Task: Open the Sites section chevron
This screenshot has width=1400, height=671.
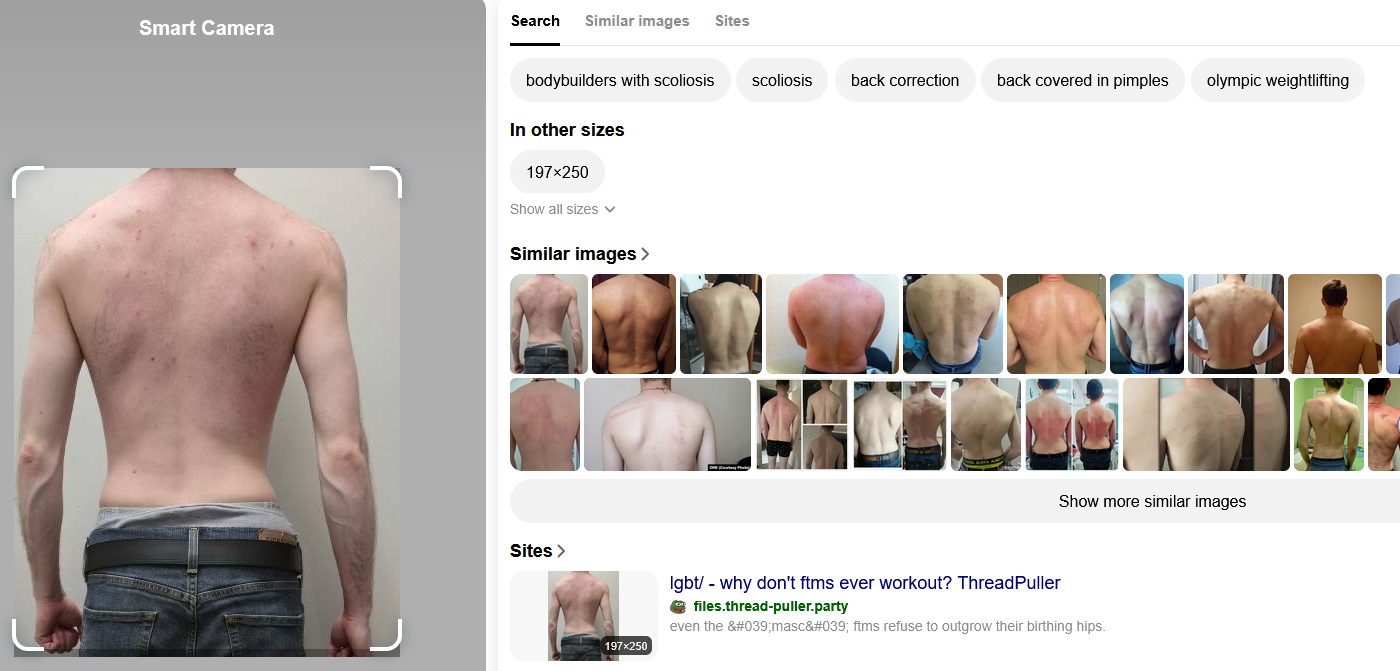Action: [561, 551]
